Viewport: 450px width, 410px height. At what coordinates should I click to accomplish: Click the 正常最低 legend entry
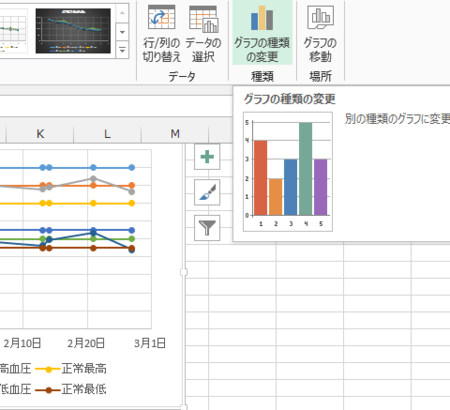point(71,389)
